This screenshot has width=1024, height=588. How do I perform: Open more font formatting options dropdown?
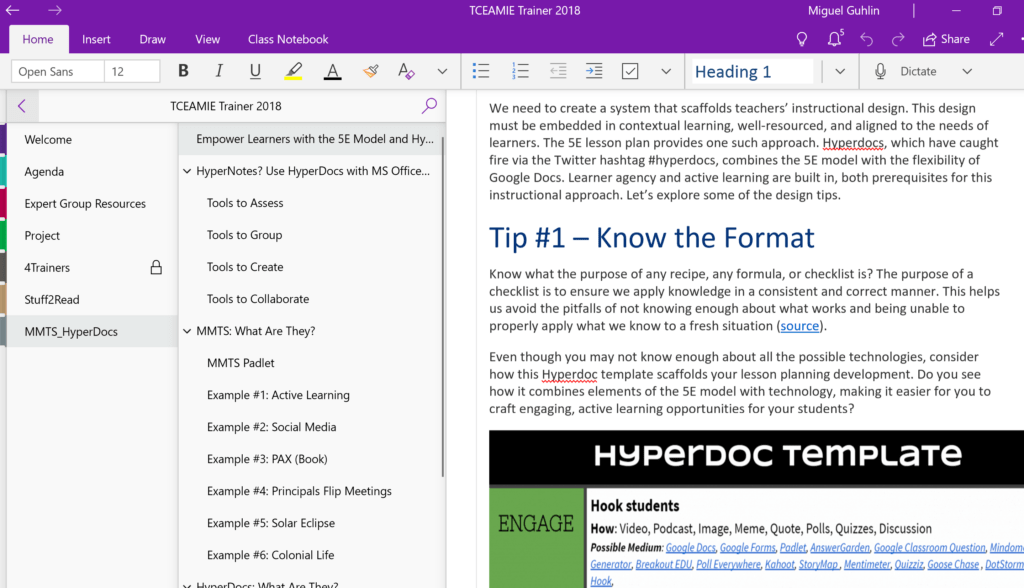point(442,71)
